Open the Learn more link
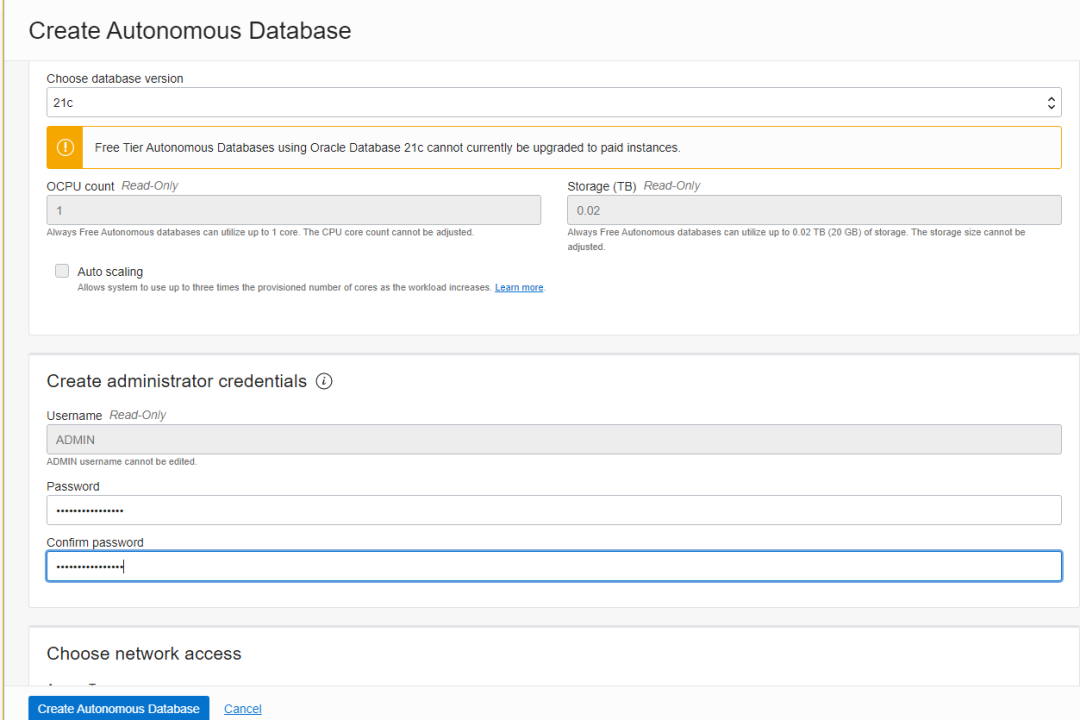Screen dimensions: 1080x720 tap(519, 288)
